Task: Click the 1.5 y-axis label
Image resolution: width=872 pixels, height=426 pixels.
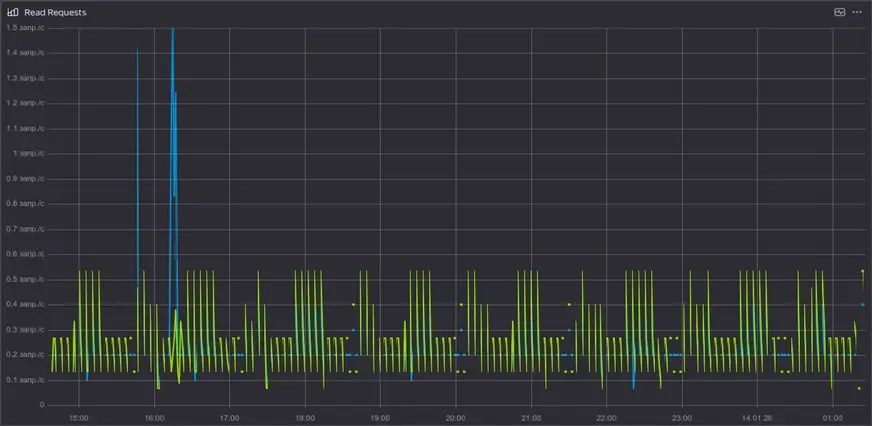Action: pyautogui.click(x=26, y=27)
